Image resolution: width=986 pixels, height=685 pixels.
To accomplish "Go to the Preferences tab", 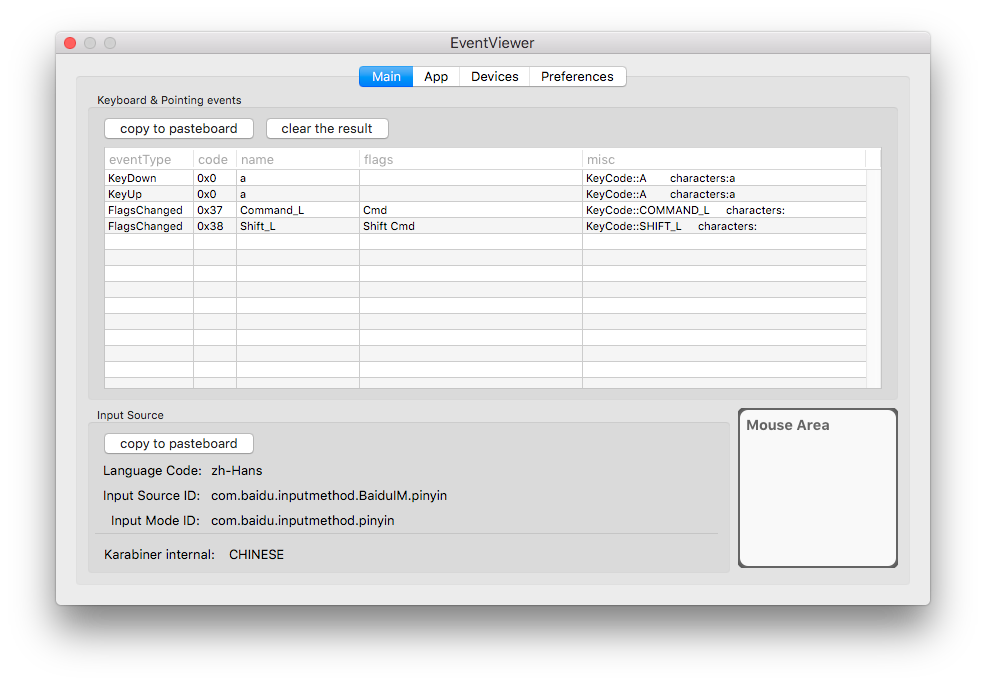I will [x=577, y=77].
